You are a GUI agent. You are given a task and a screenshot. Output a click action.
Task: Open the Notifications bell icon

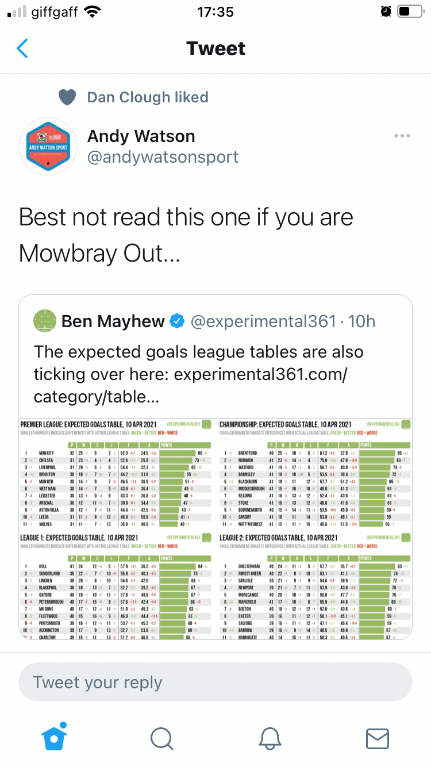270,739
